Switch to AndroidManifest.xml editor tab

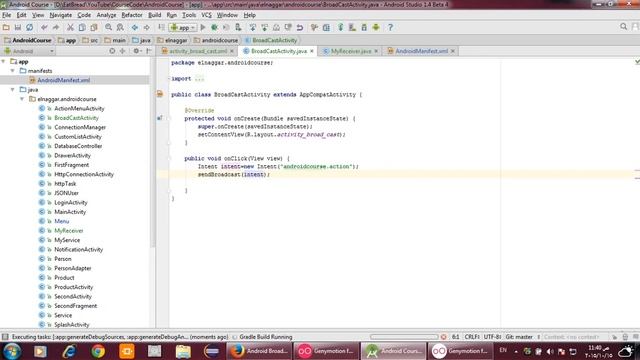click(x=421, y=51)
